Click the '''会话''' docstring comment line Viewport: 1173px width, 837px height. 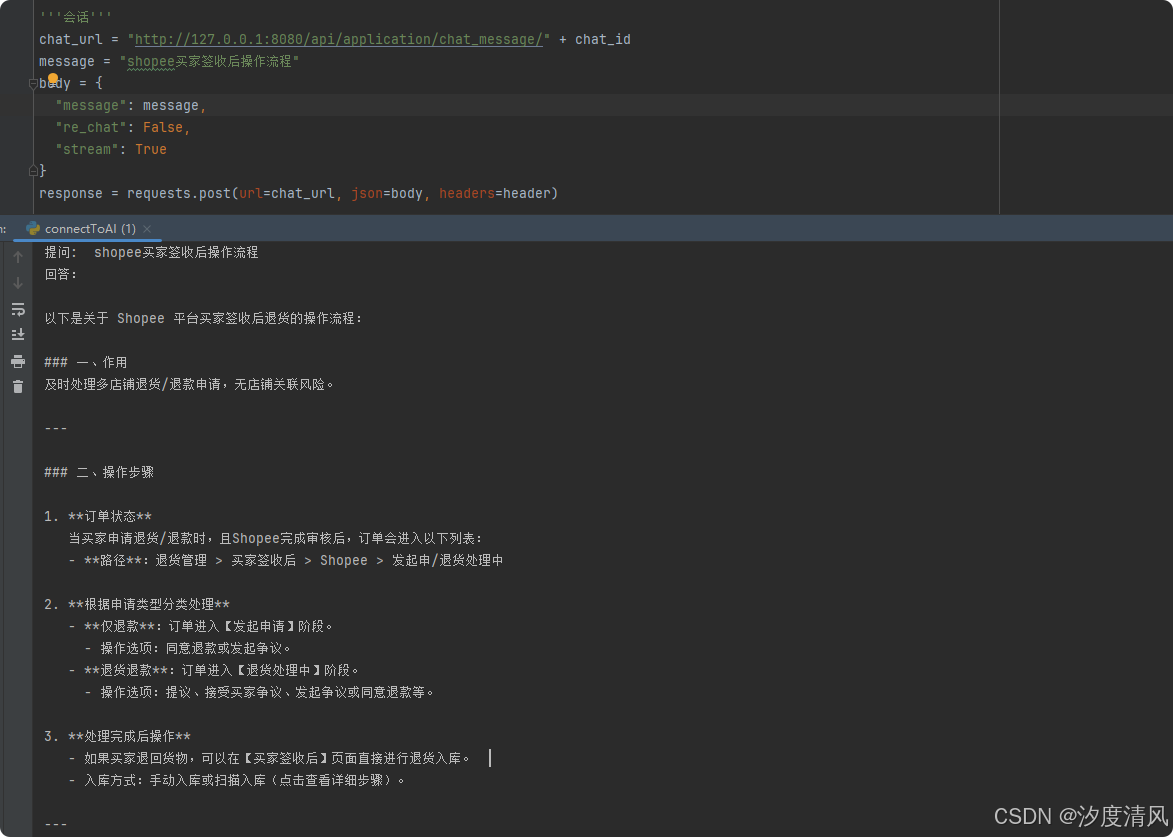coord(76,17)
